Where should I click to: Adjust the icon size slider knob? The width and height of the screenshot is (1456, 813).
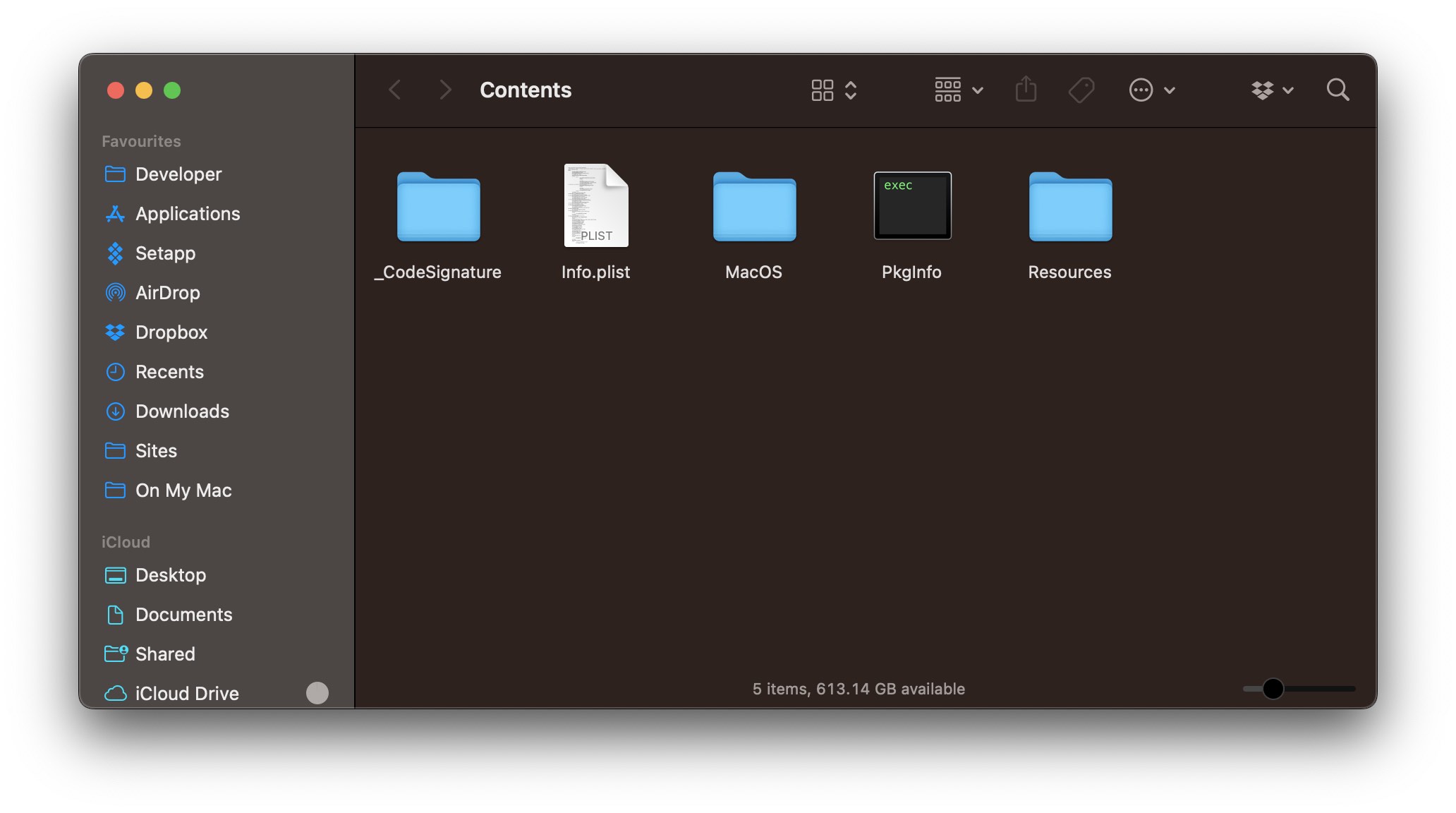[1273, 688]
